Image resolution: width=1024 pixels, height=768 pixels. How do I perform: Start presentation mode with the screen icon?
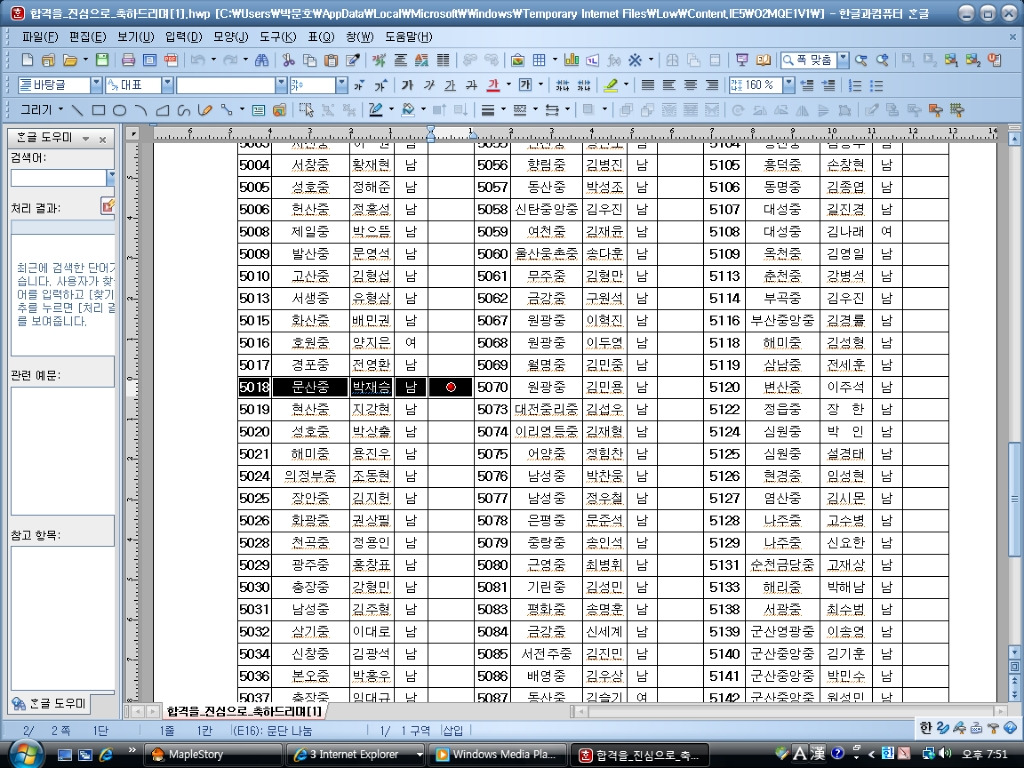point(742,60)
